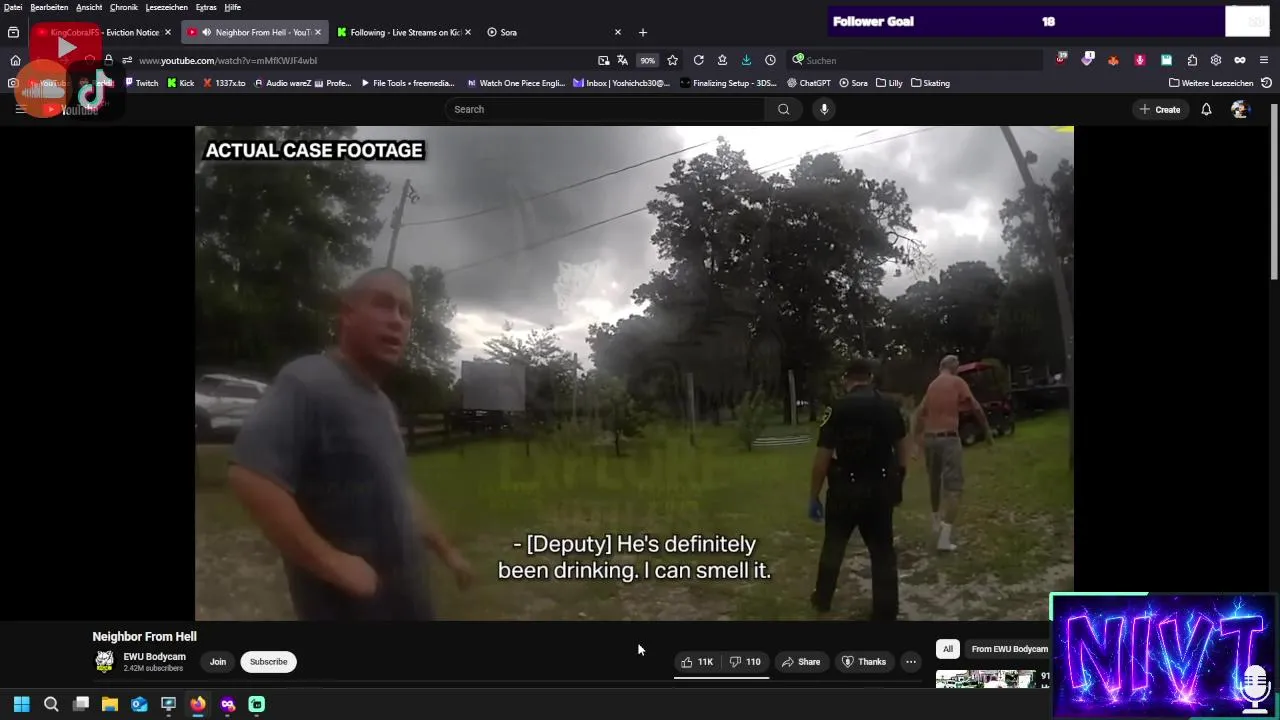Viewport: 1280px width, 720px height.
Task: Open Windows taskbar search
Action: 51,704
